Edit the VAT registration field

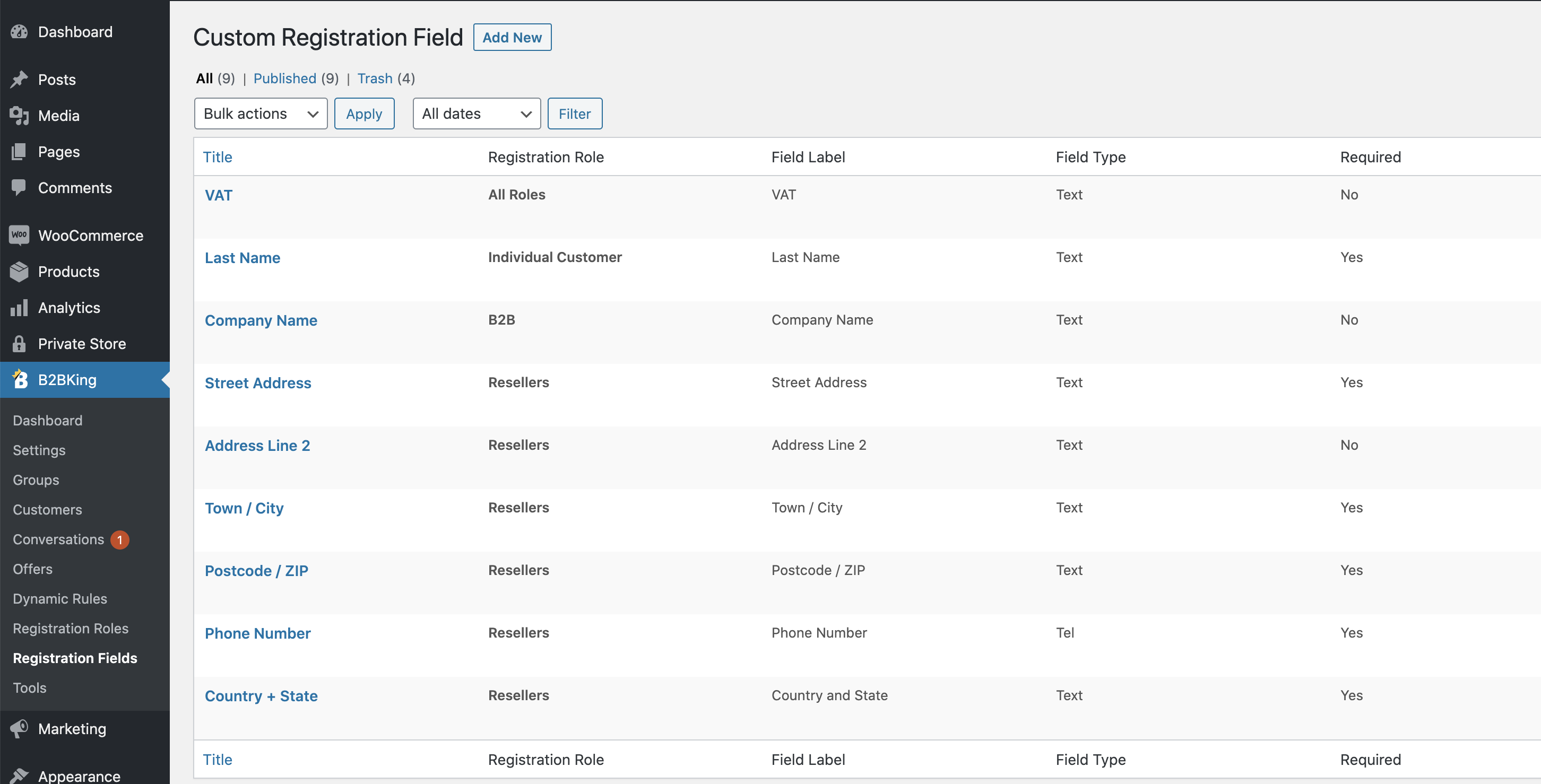coord(218,195)
